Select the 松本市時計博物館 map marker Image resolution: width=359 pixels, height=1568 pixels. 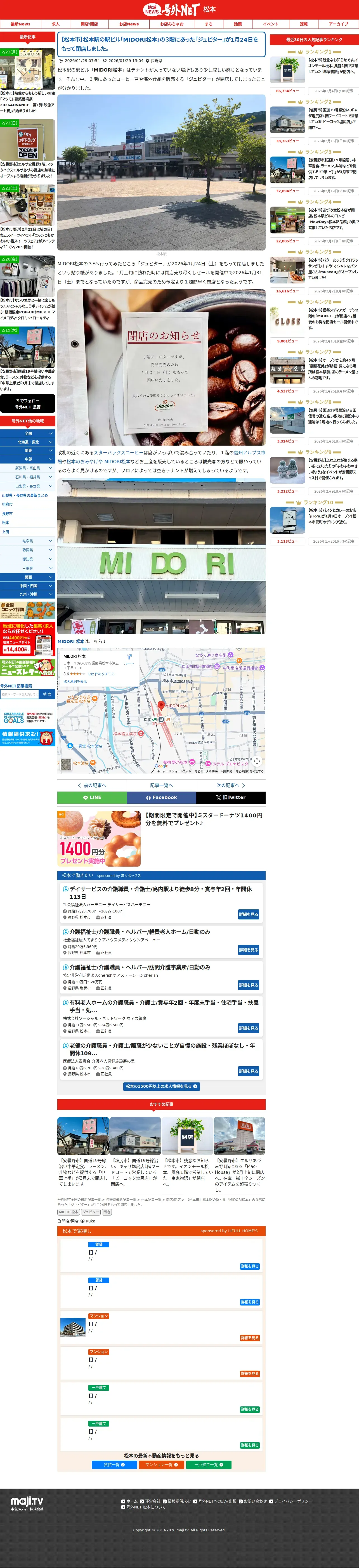point(218,666)
